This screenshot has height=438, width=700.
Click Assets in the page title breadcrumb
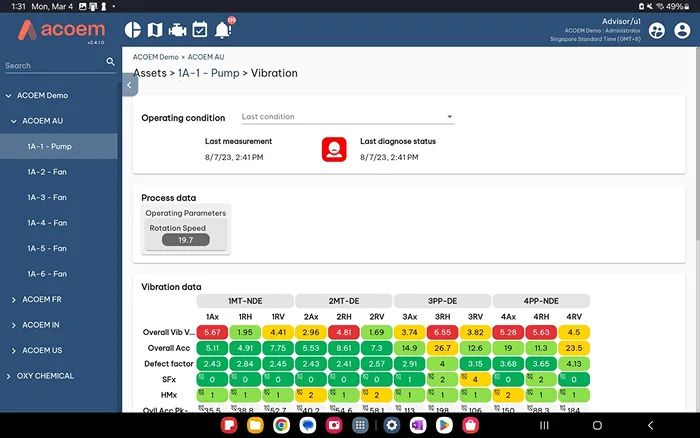point(150,73)
